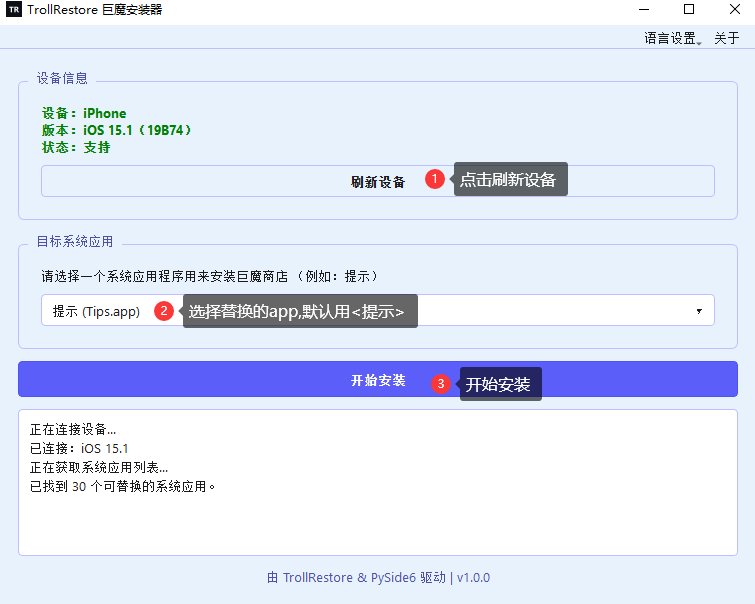This screenshot has width=755, height=604.
Task: Close the TrollRestore installer window
Action: [x=733, y=10]
